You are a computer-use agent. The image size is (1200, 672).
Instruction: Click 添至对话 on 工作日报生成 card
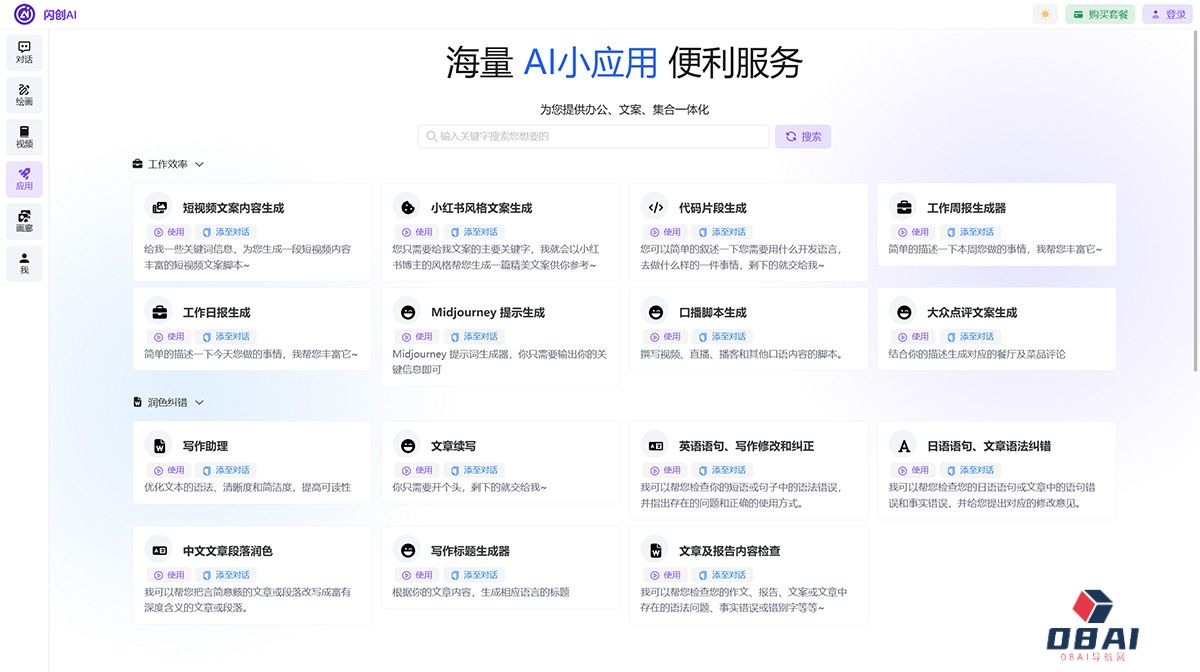[x=226, y=336]
